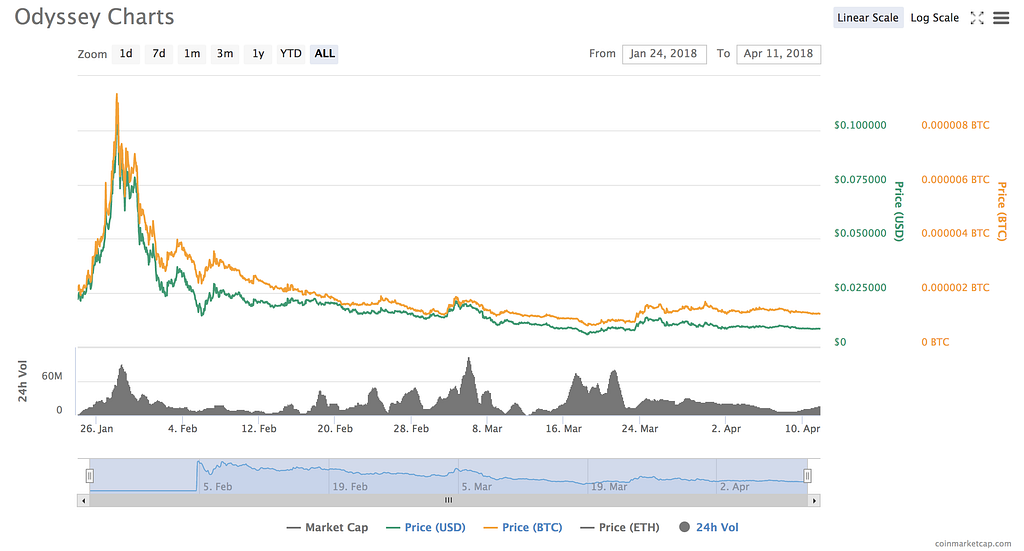Click the 60M volume axis label
The height and width of the screenshot is (551, 1024).
[x=52, y=376]
